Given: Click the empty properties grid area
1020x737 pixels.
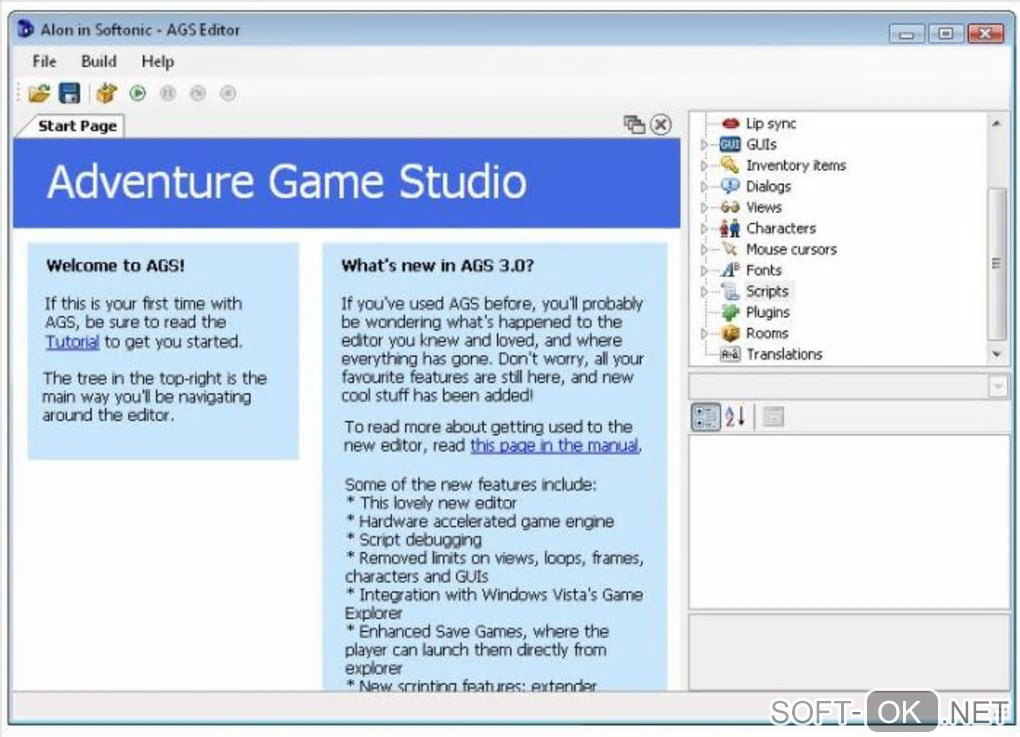Looking at the screenshot, I should click(849, 522).
